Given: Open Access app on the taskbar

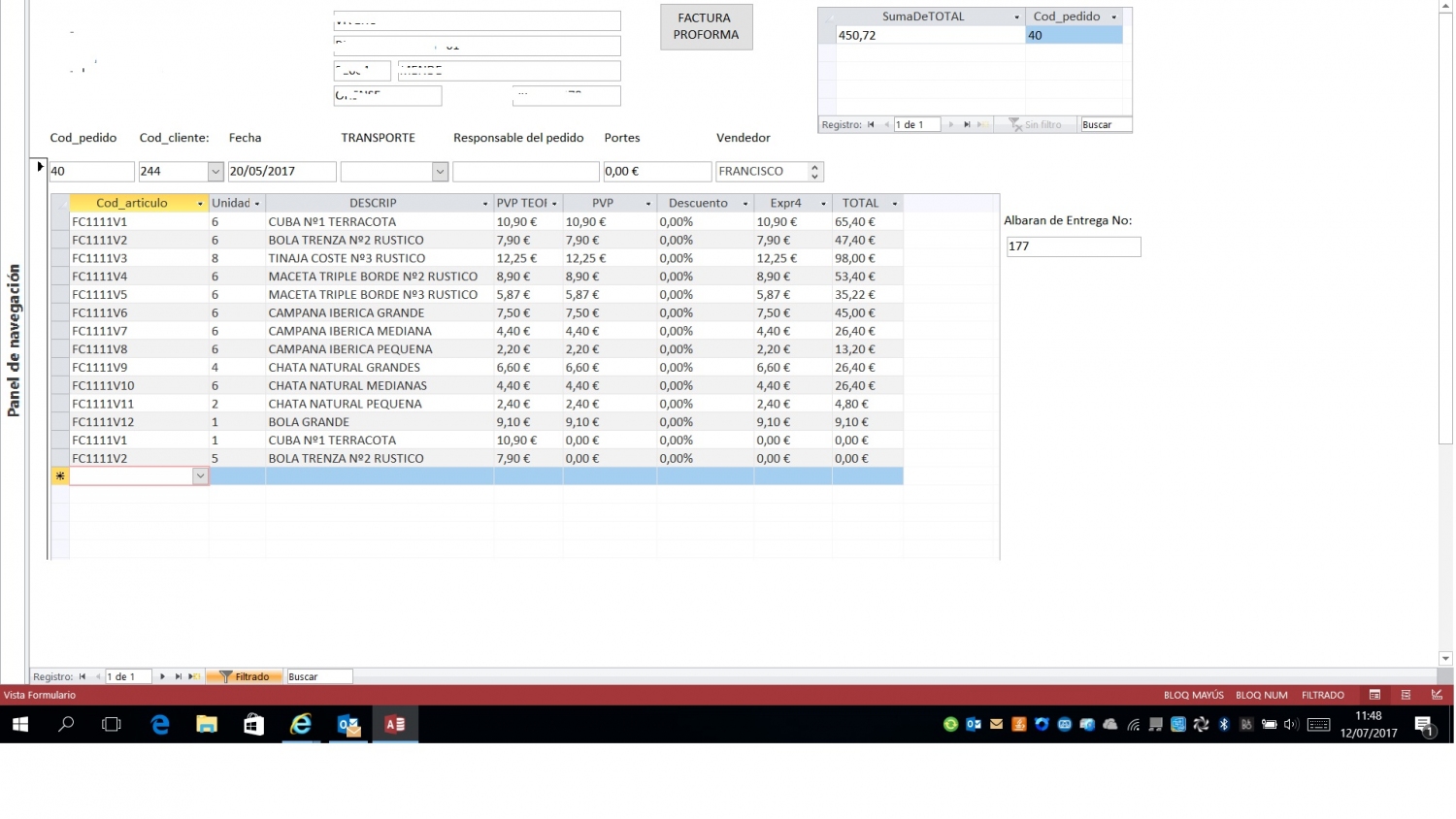Looking at the screenshot, I should (395, 724).
